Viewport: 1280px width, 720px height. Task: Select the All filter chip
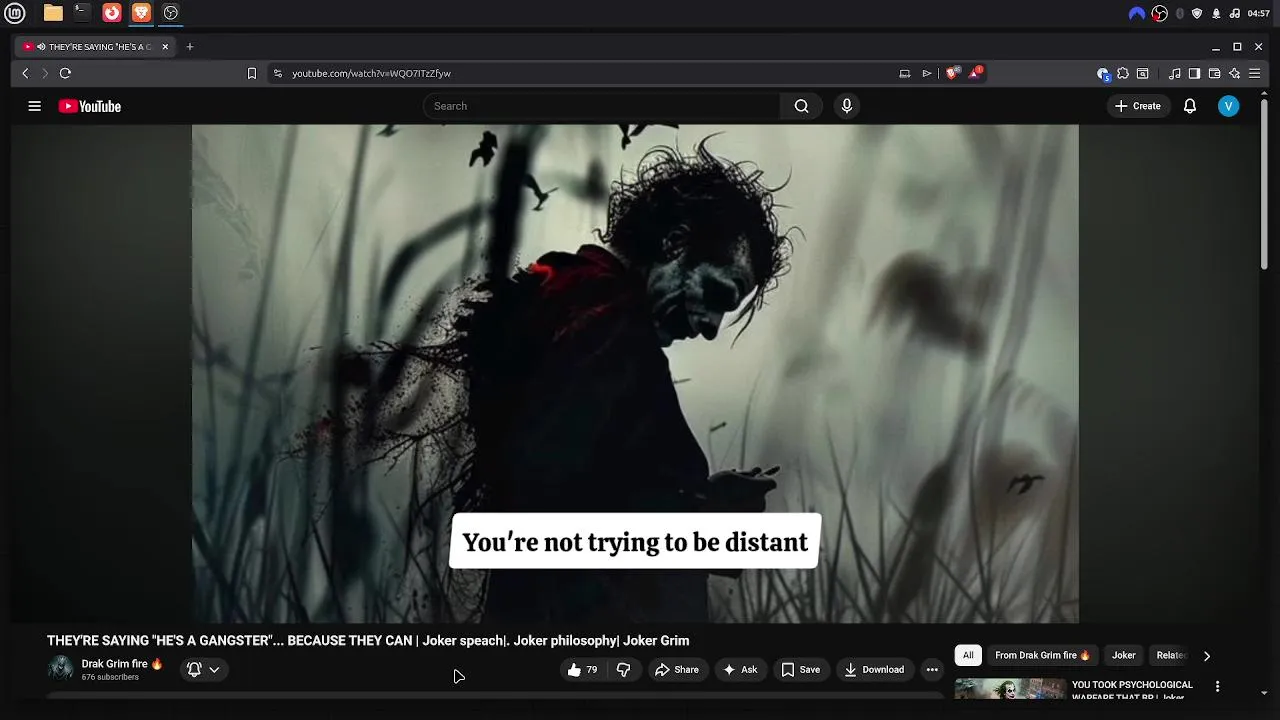(968, 656)
